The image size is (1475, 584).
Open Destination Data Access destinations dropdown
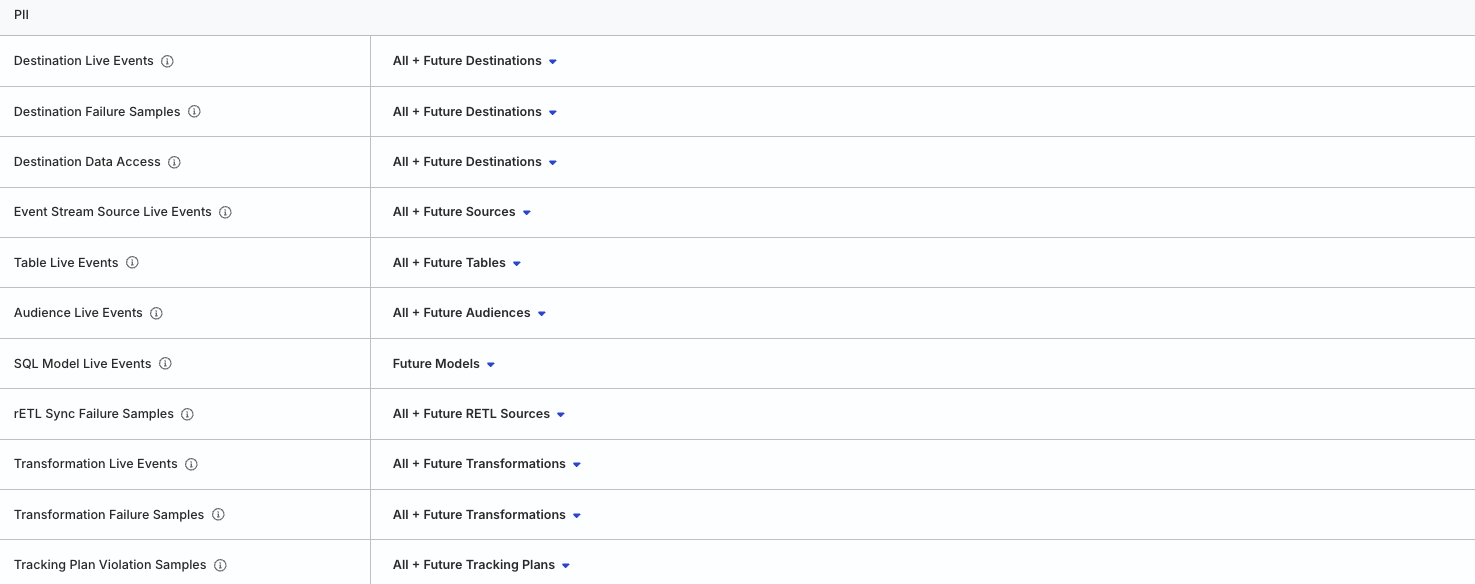coord(475,162)
